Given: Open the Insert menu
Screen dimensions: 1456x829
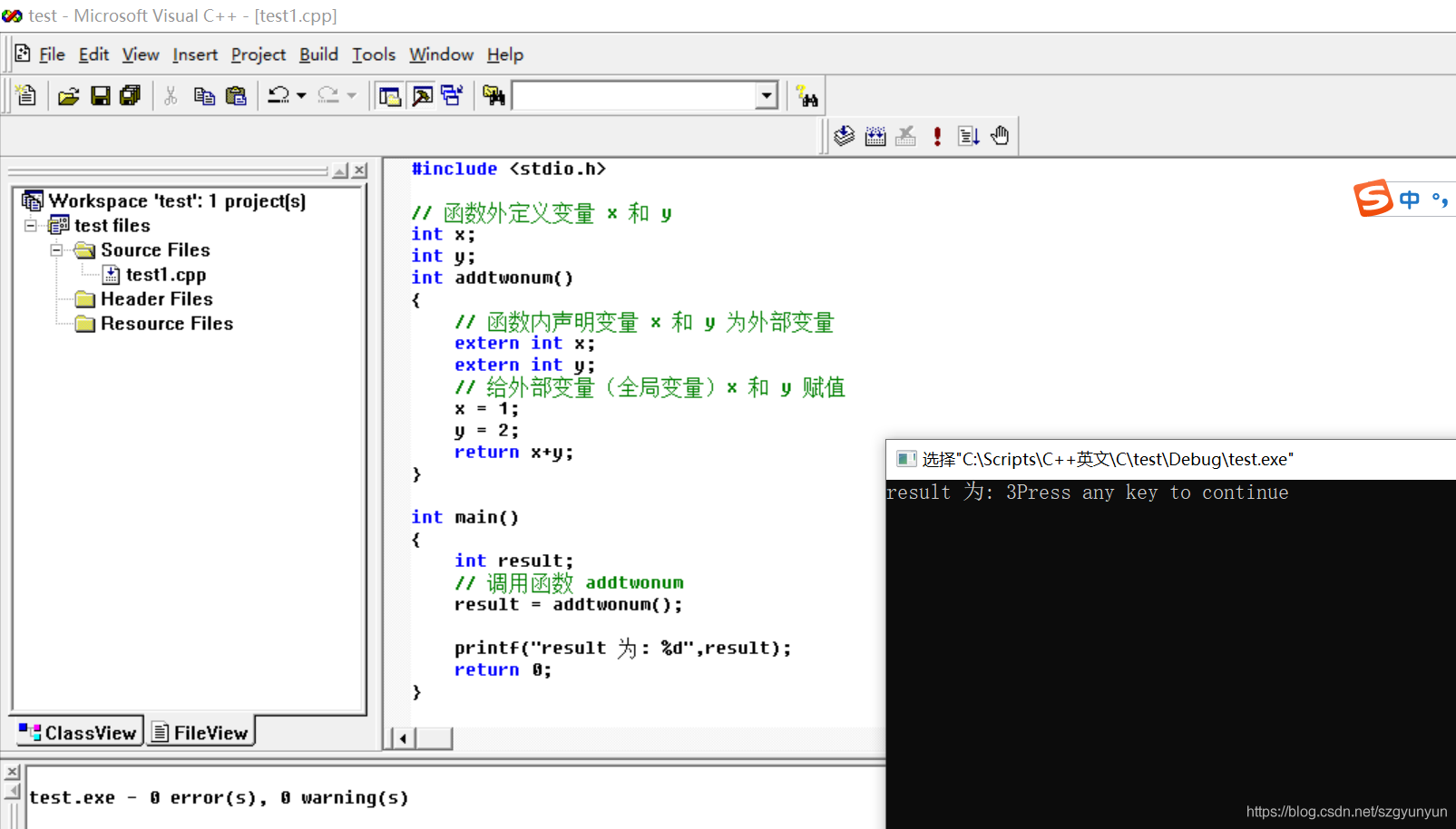Looking at the screenshot, I should click(195, 54).
